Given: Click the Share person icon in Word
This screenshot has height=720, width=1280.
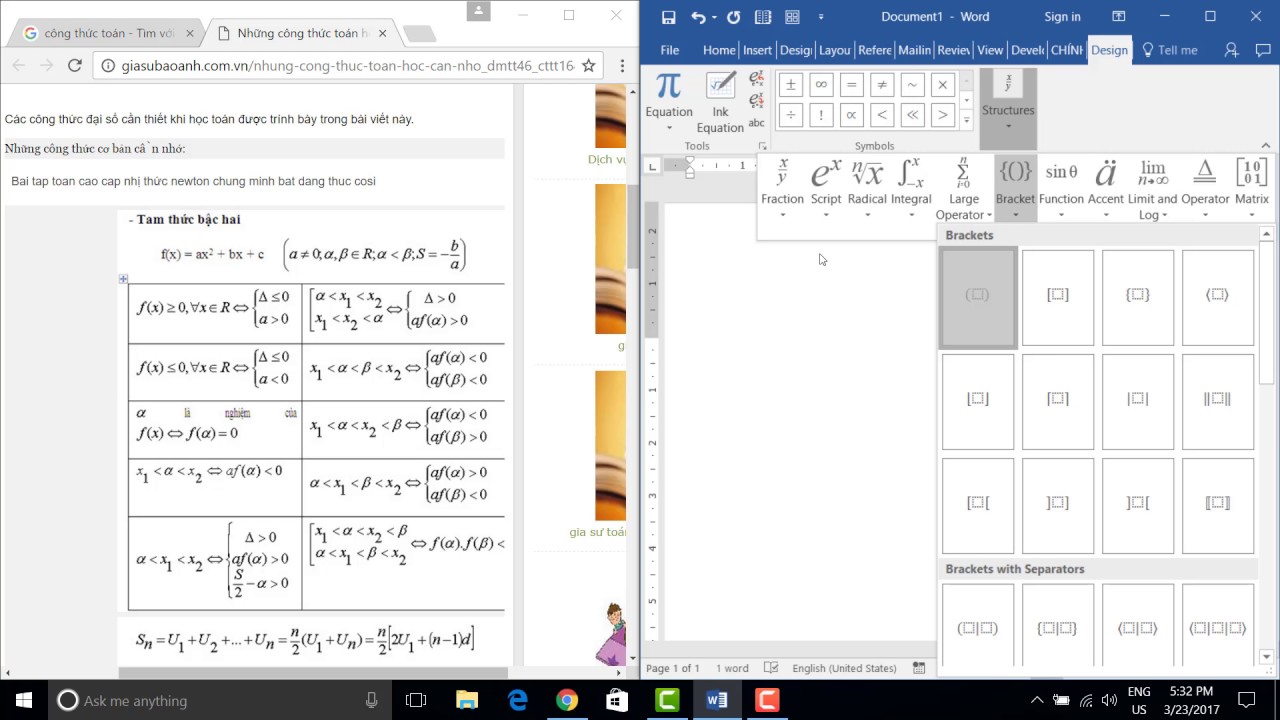Looking at the screenshot, I should tap(1232, 50).
